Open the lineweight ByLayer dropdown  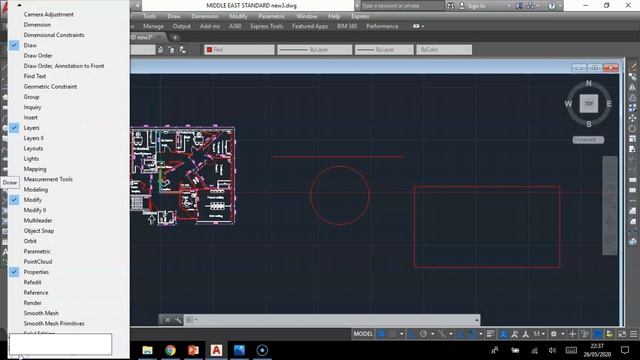[x=384, y=50]
